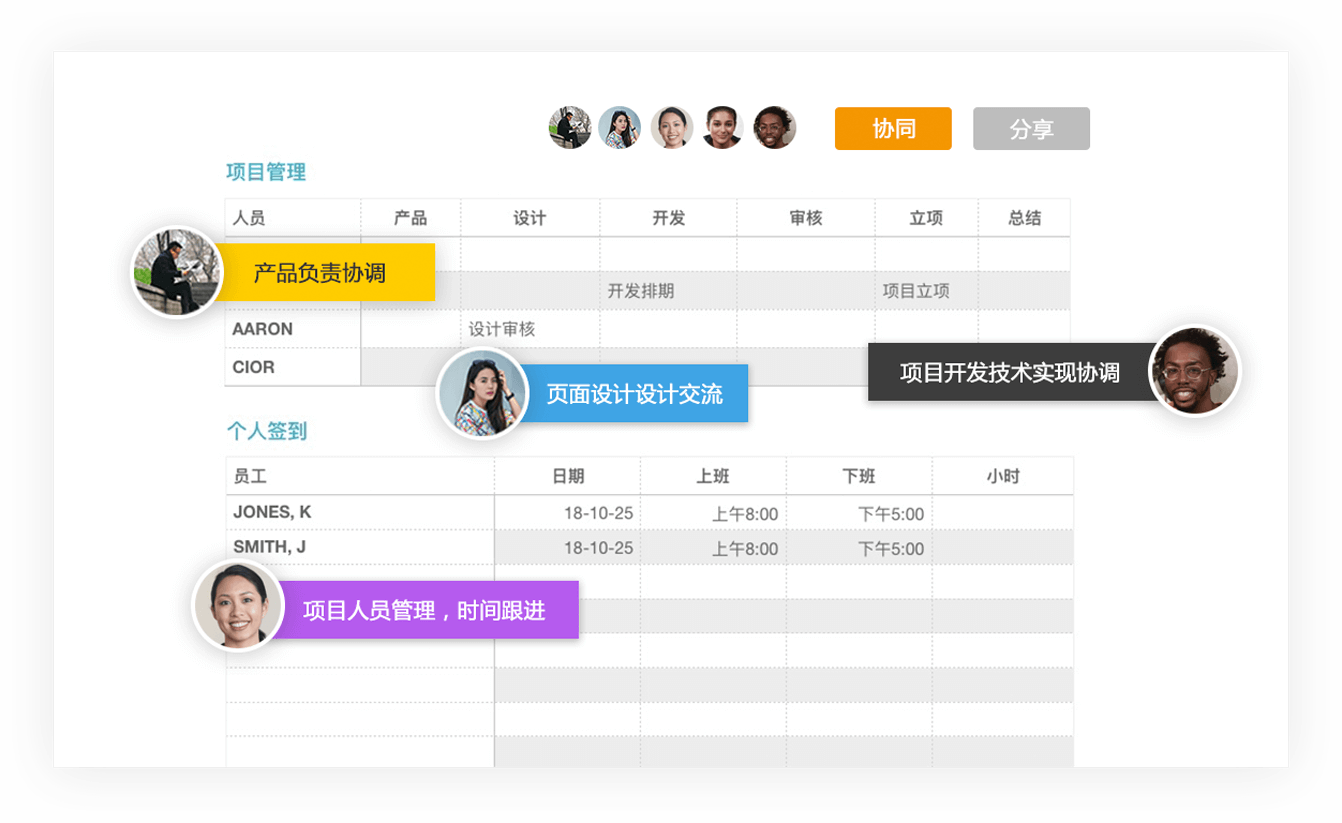
Task: Click the 设计审核 entry in AARON's row
Action: point(502,328)
